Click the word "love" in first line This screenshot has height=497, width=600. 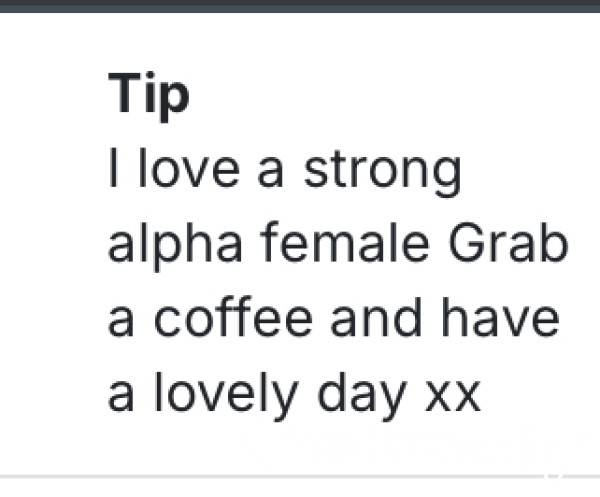click(x=189, y=168)
